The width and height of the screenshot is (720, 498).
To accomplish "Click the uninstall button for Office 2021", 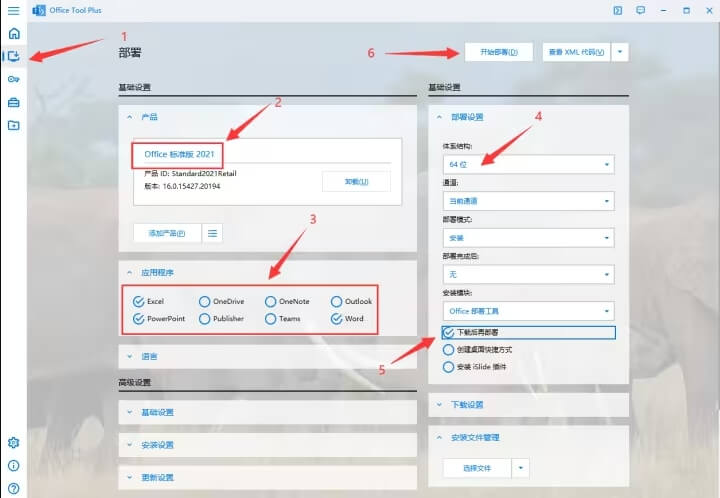I will [x=356, y=182].
